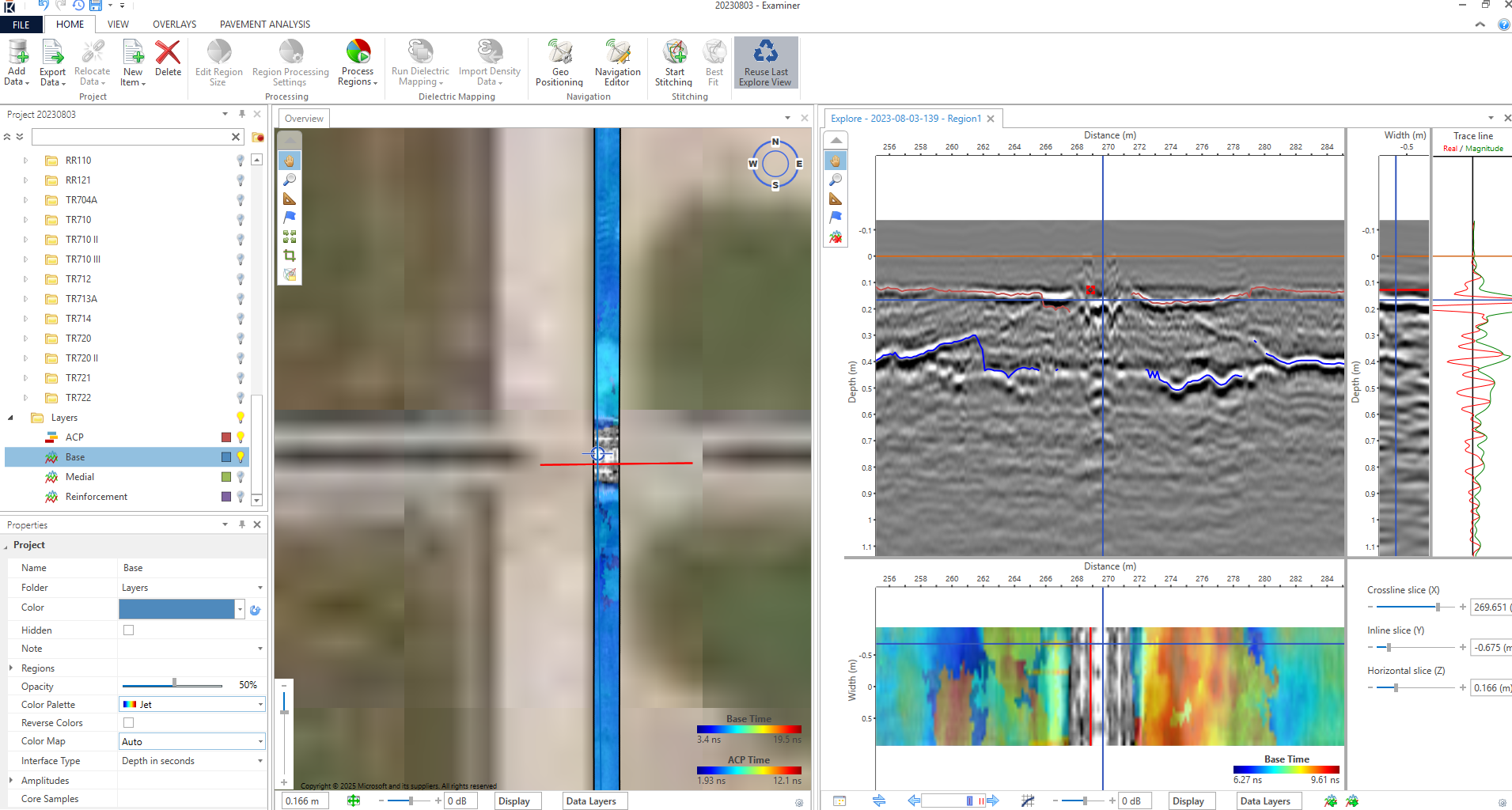Toggle visibility bulb for Layers folder

point(241,418)
